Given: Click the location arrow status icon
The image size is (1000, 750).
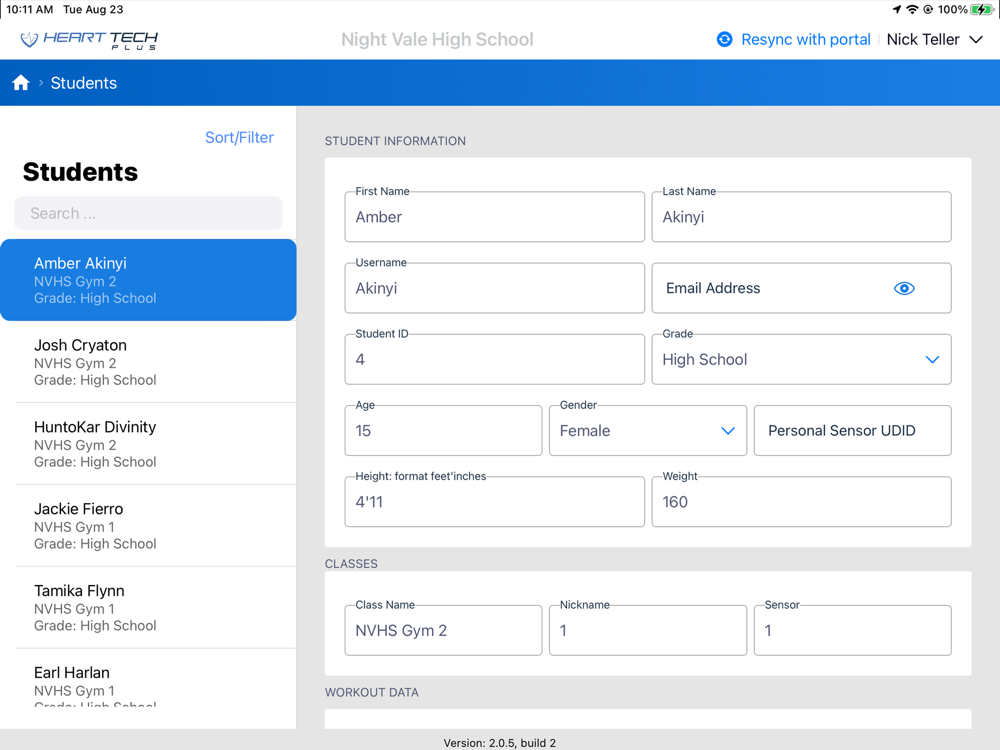Looking at the screenshot, I should (x=897, y=10).
